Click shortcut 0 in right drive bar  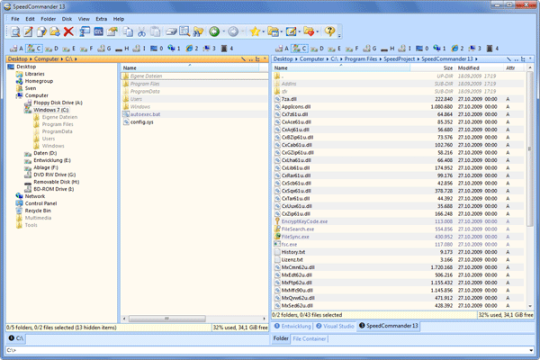tap(422, 49)
